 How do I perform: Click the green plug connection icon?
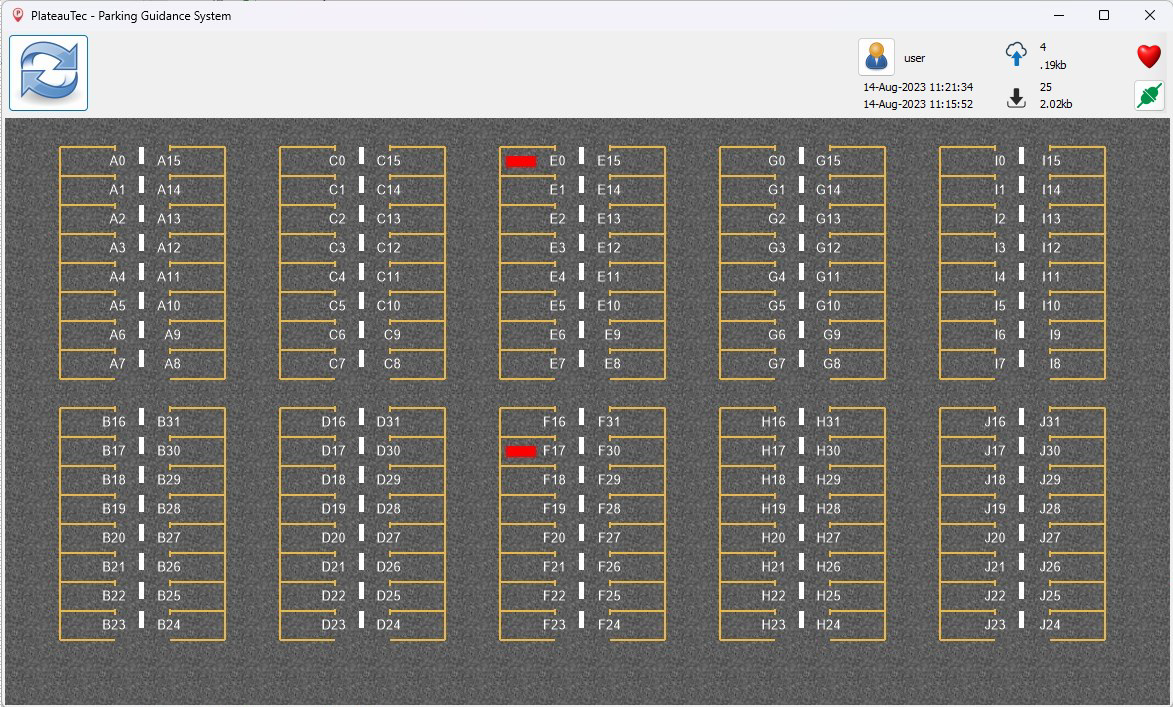click(x=1149, y=96)
